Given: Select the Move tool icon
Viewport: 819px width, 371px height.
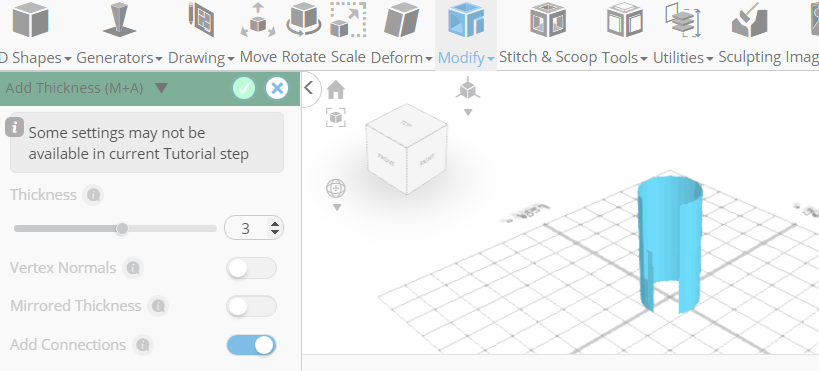Looking at the screenshot, I should 258,20.
